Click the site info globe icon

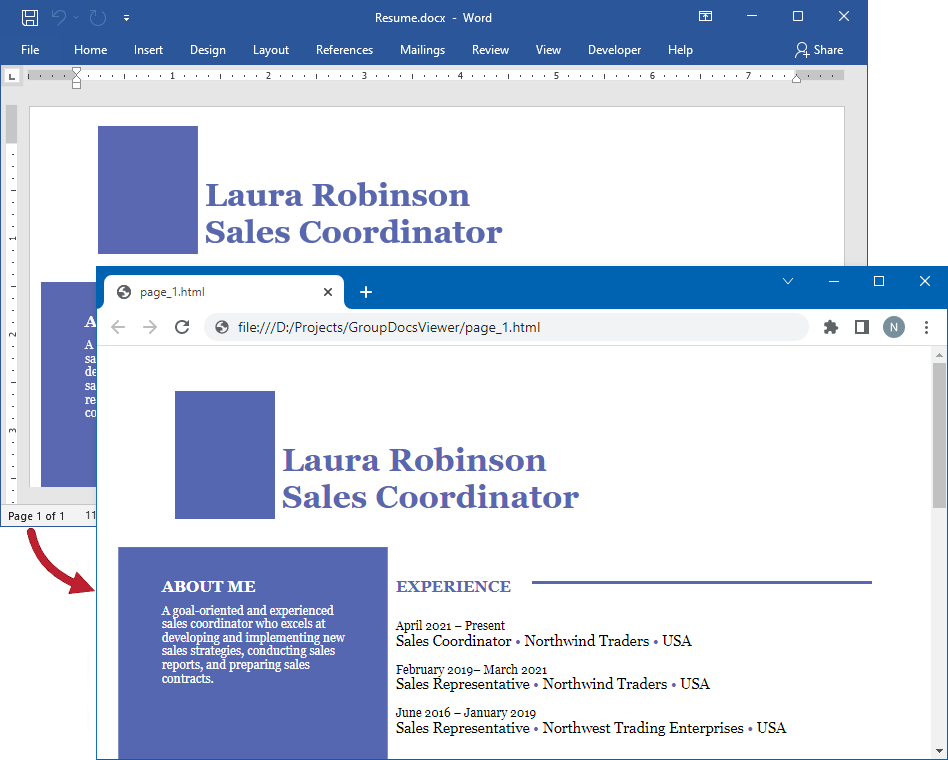point(222,327)
